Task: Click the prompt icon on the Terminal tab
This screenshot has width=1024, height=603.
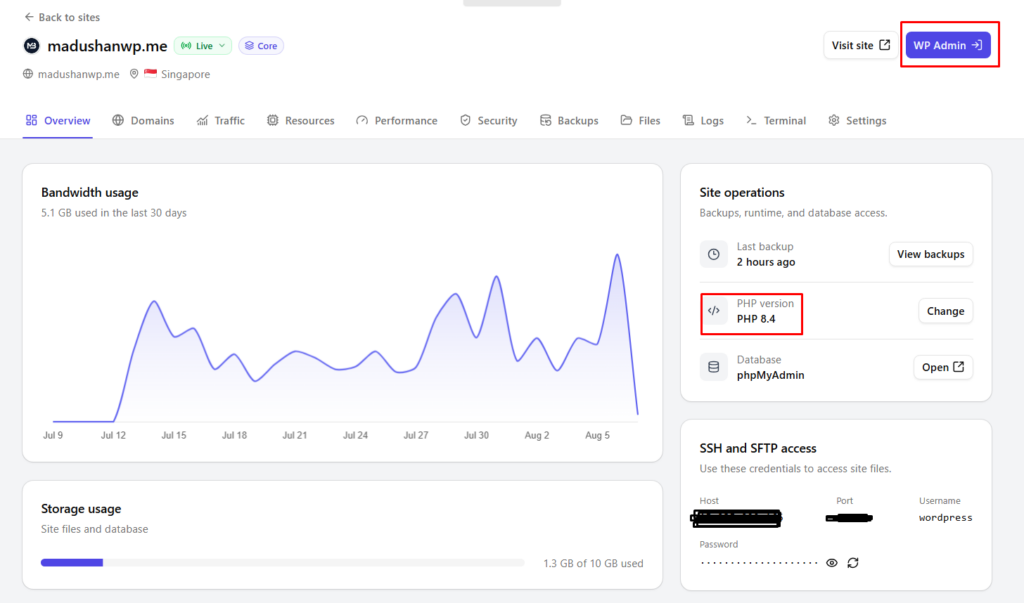Action: [x=751, y=120]
